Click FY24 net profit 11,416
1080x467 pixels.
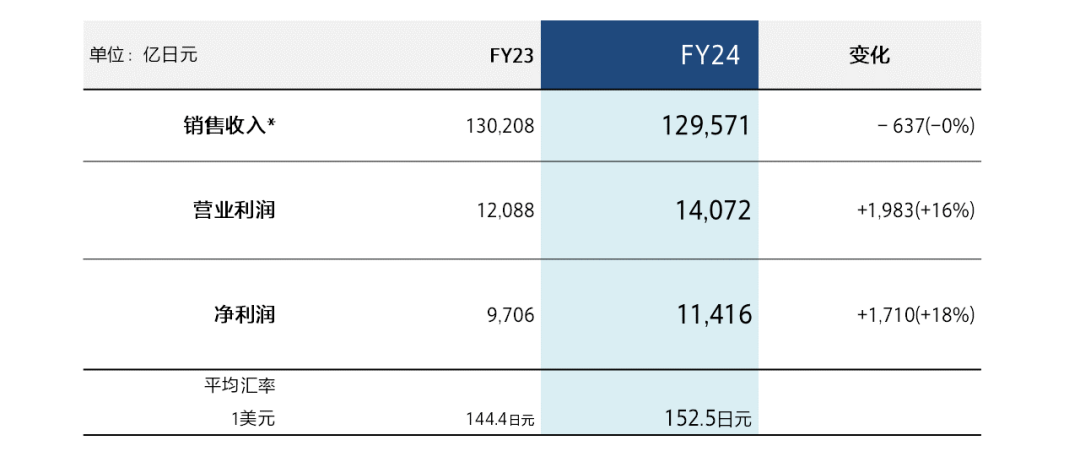coord(714,315)
